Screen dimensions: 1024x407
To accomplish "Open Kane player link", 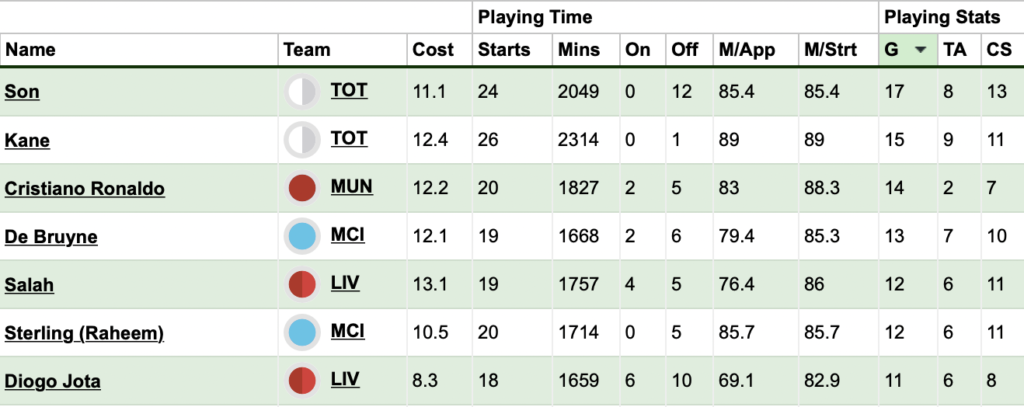I will pyautogui.click(x=27, y=140).
